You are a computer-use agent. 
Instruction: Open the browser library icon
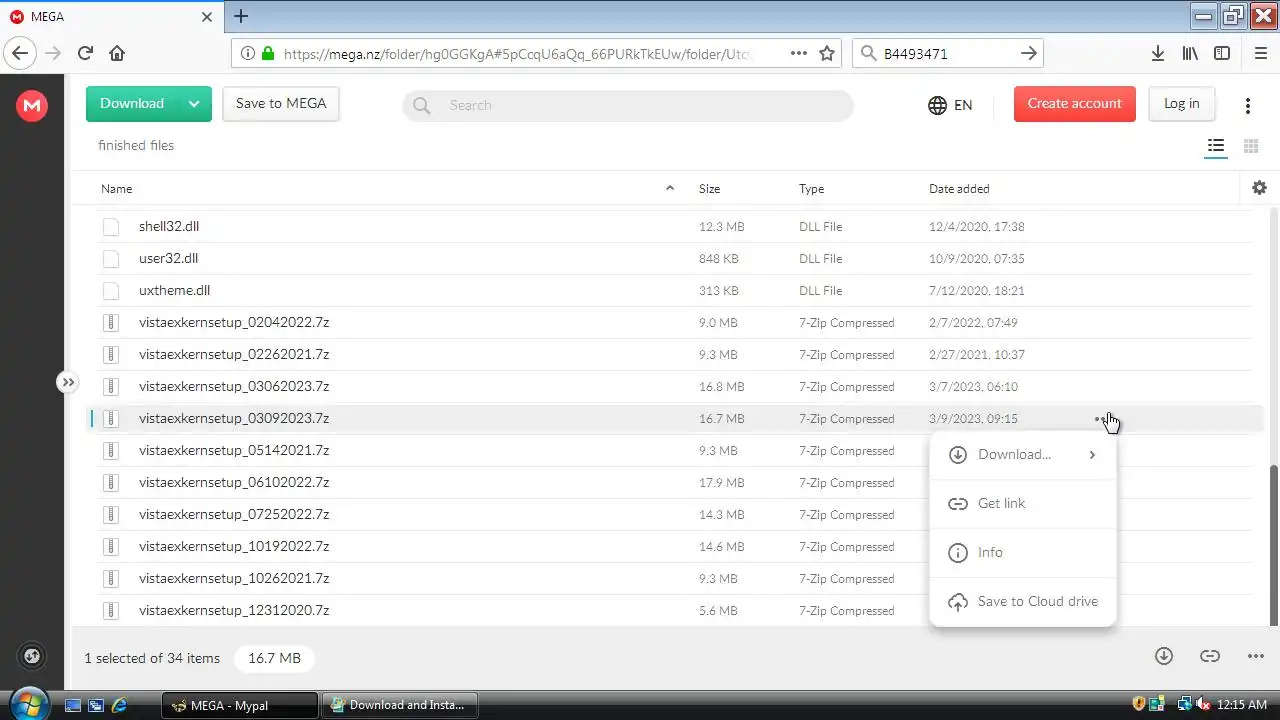[1190, 54]
